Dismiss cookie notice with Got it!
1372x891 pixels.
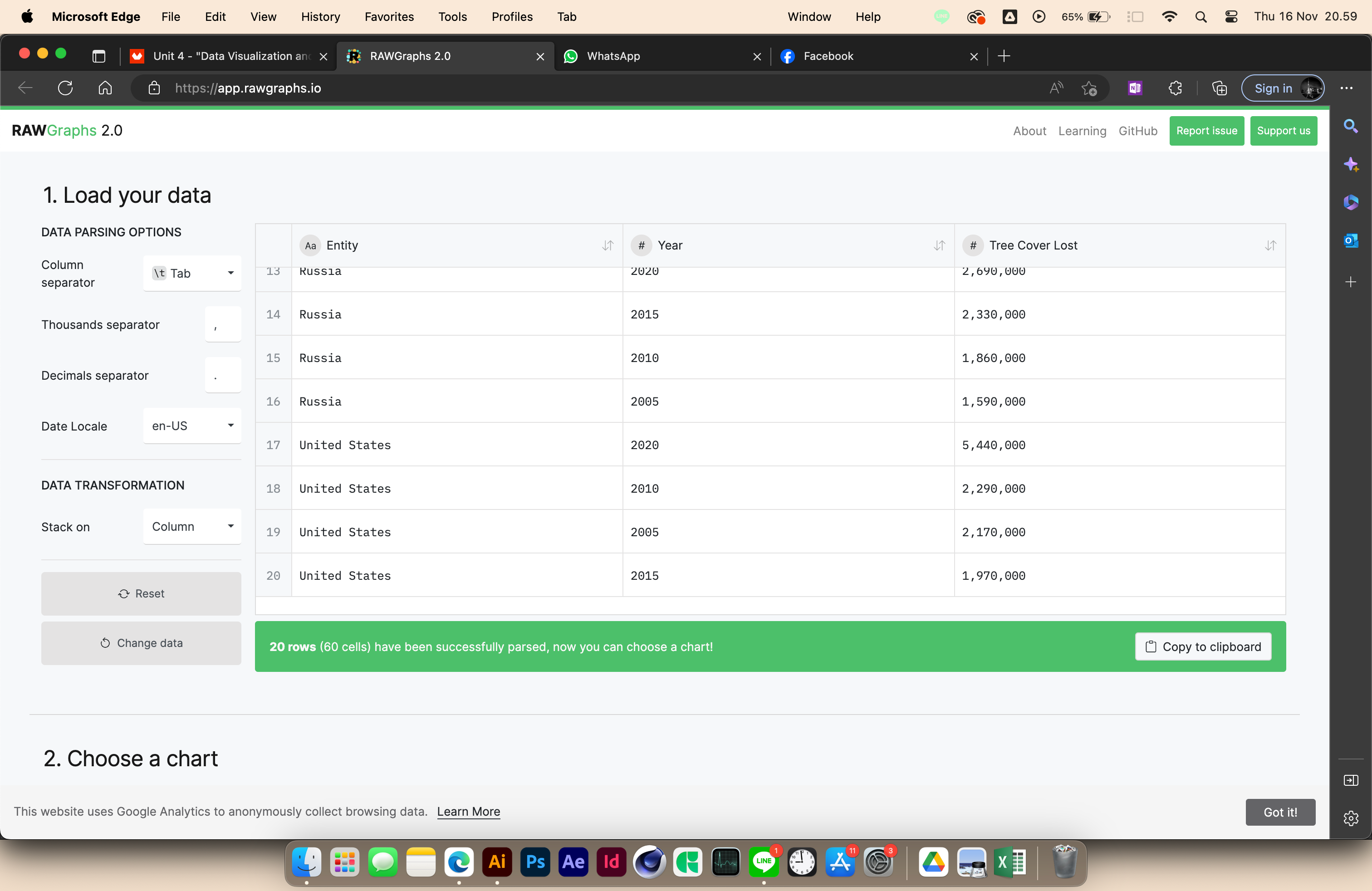1280,812
